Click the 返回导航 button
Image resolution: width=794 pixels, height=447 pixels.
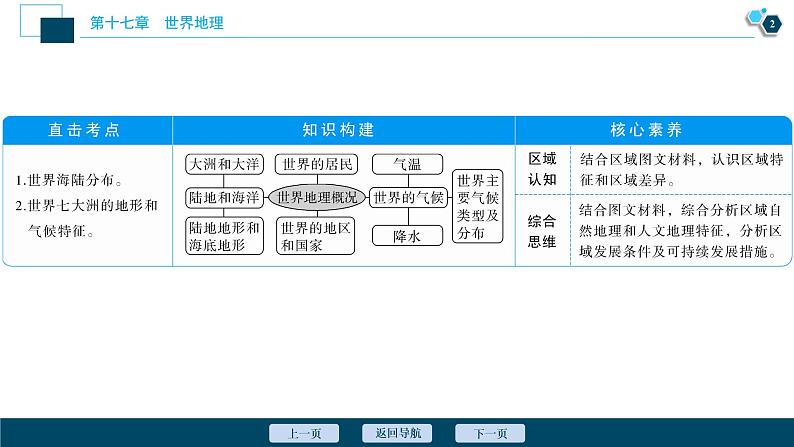coord(397,433)
